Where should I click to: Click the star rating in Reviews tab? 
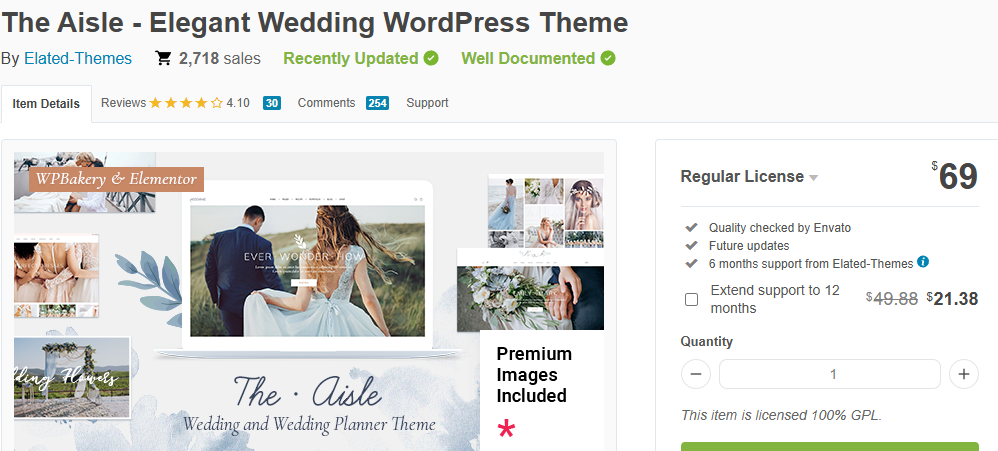coord(186,103)
